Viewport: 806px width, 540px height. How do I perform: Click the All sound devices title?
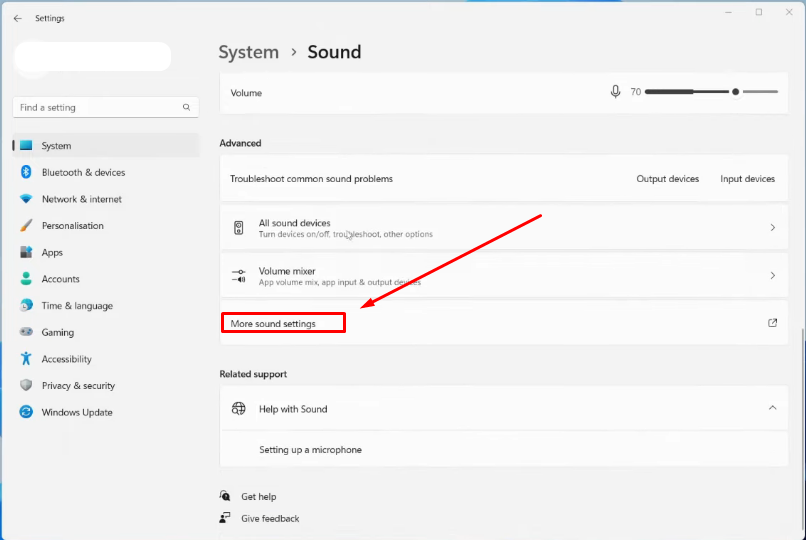click(x=295, y=222)
